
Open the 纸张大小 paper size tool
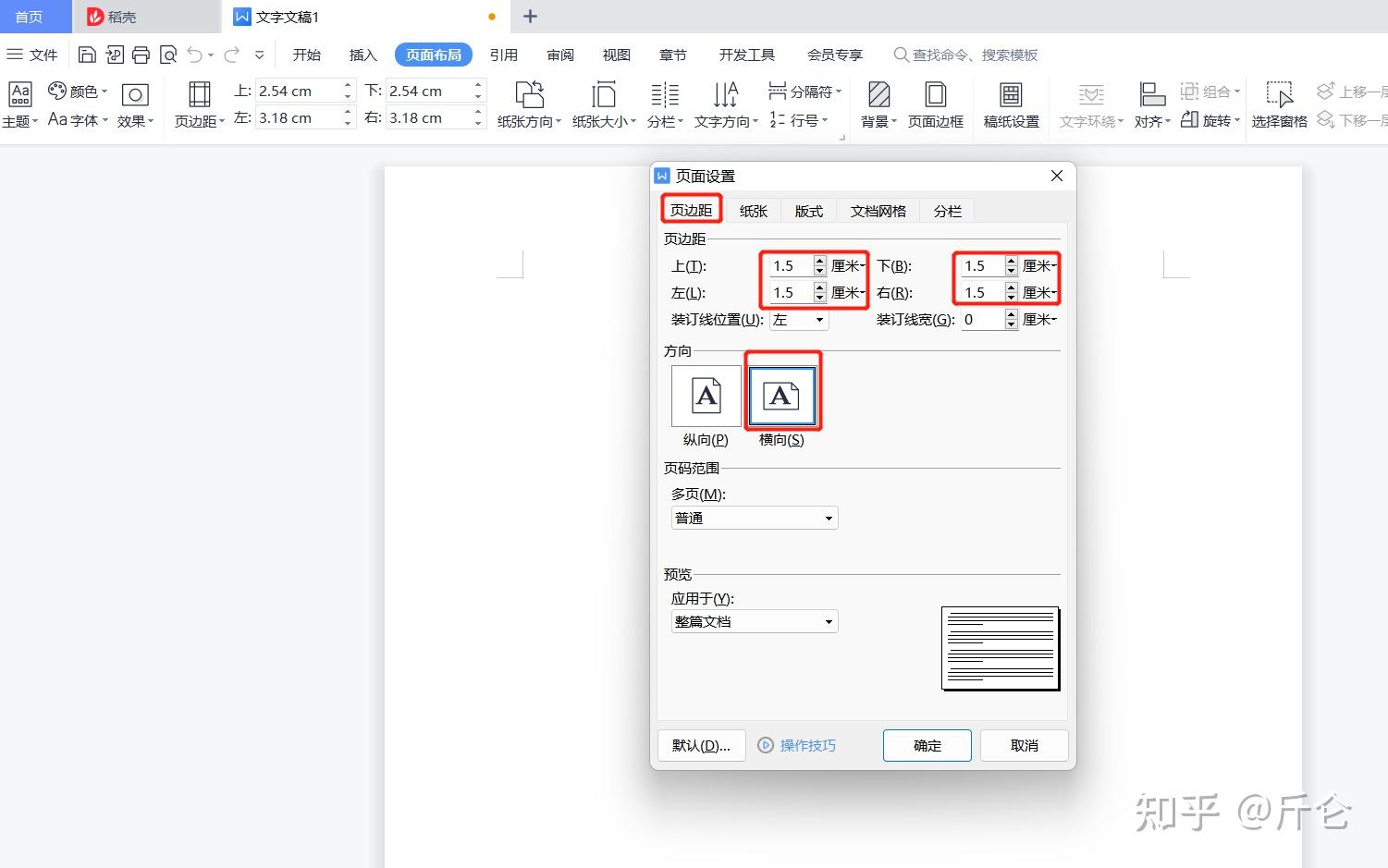coord(603,104)
